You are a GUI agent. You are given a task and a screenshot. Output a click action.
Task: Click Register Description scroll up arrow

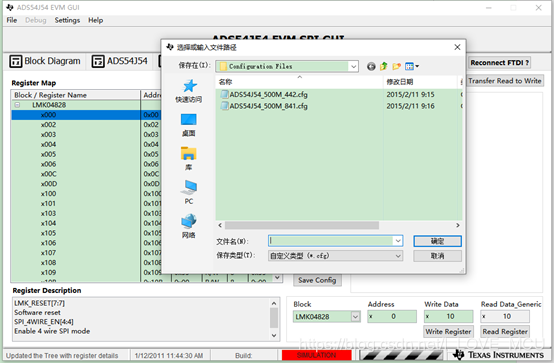274,303
